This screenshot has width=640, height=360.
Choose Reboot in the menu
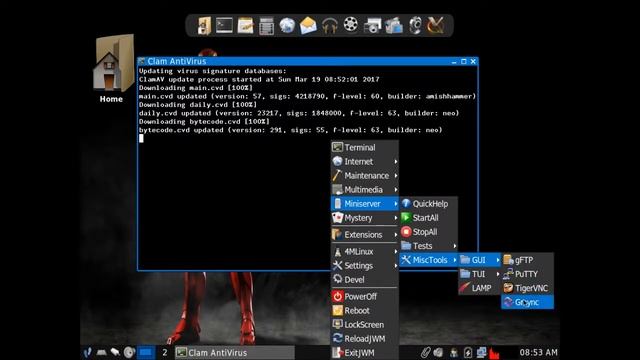click(x=364, y=311)
